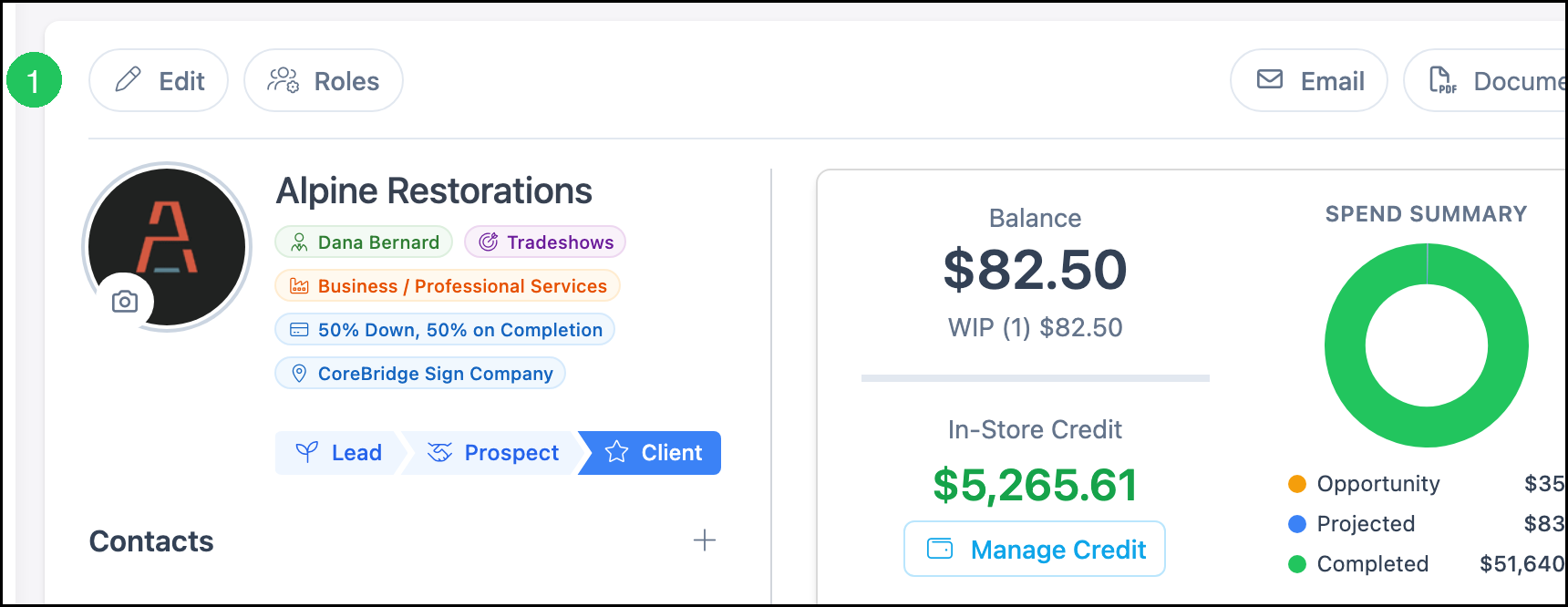Click the camera icon on company avatar
The image size is (1568, 607).
click(125, 301)
